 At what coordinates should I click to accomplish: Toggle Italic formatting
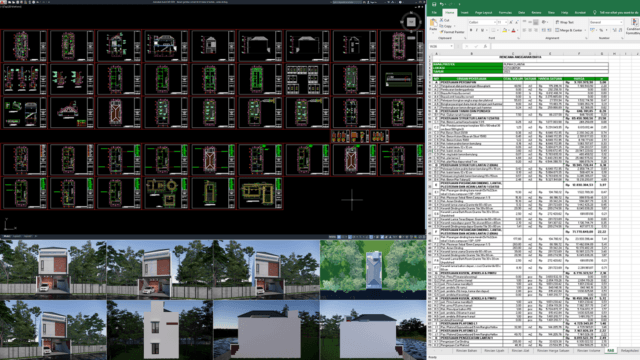coord(477,30)
